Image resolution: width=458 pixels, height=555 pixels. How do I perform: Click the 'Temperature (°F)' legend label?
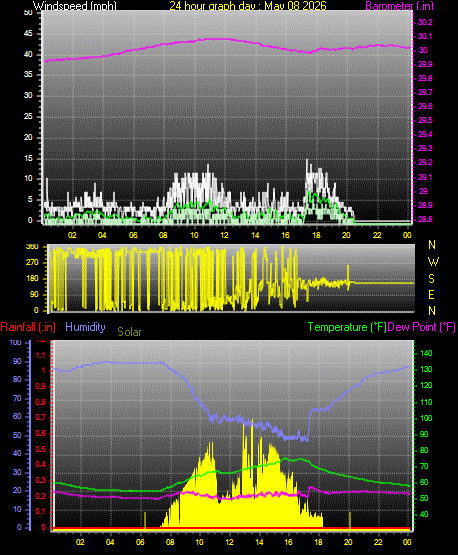click(347, 327)
